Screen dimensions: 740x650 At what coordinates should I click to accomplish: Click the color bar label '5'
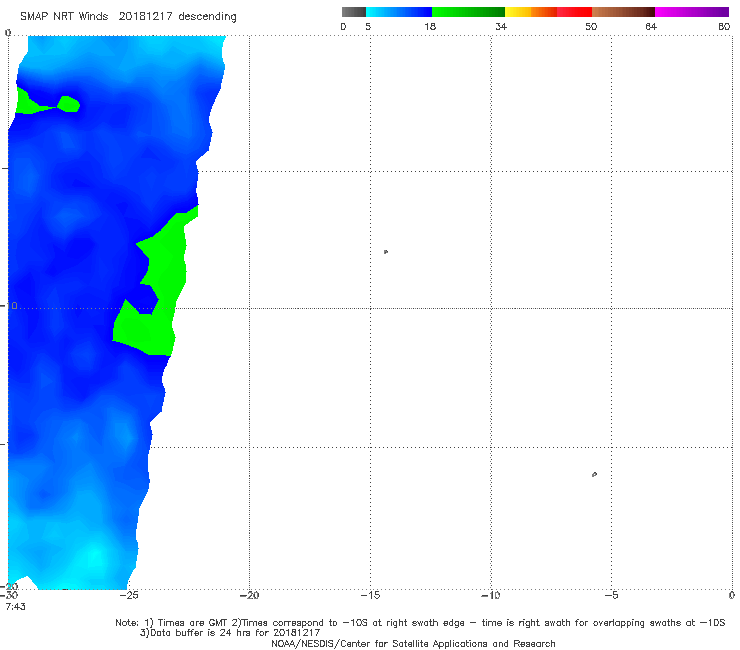coord(368,26)
